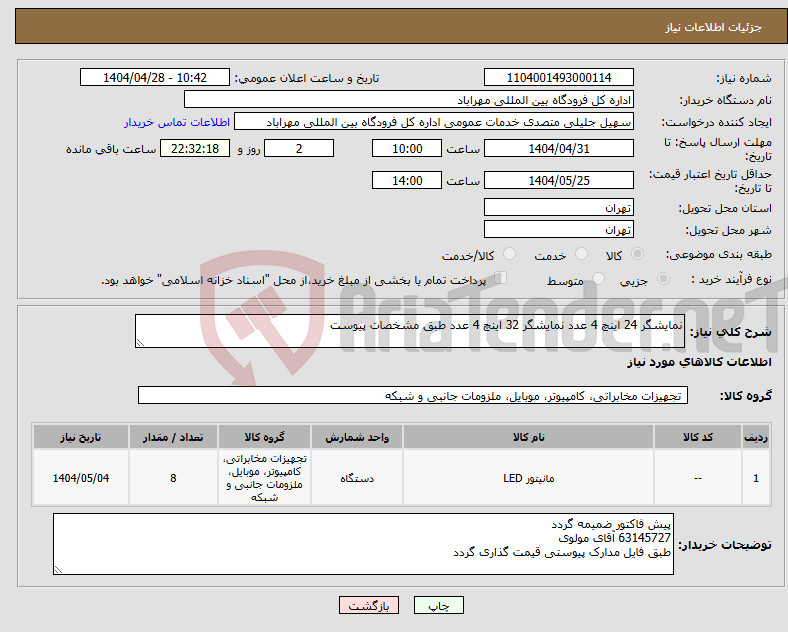Click the response deadline date 1404/04/31
The height and width of the screenshot is (632, 788).
pyautogui.click(x=558, y=149)
